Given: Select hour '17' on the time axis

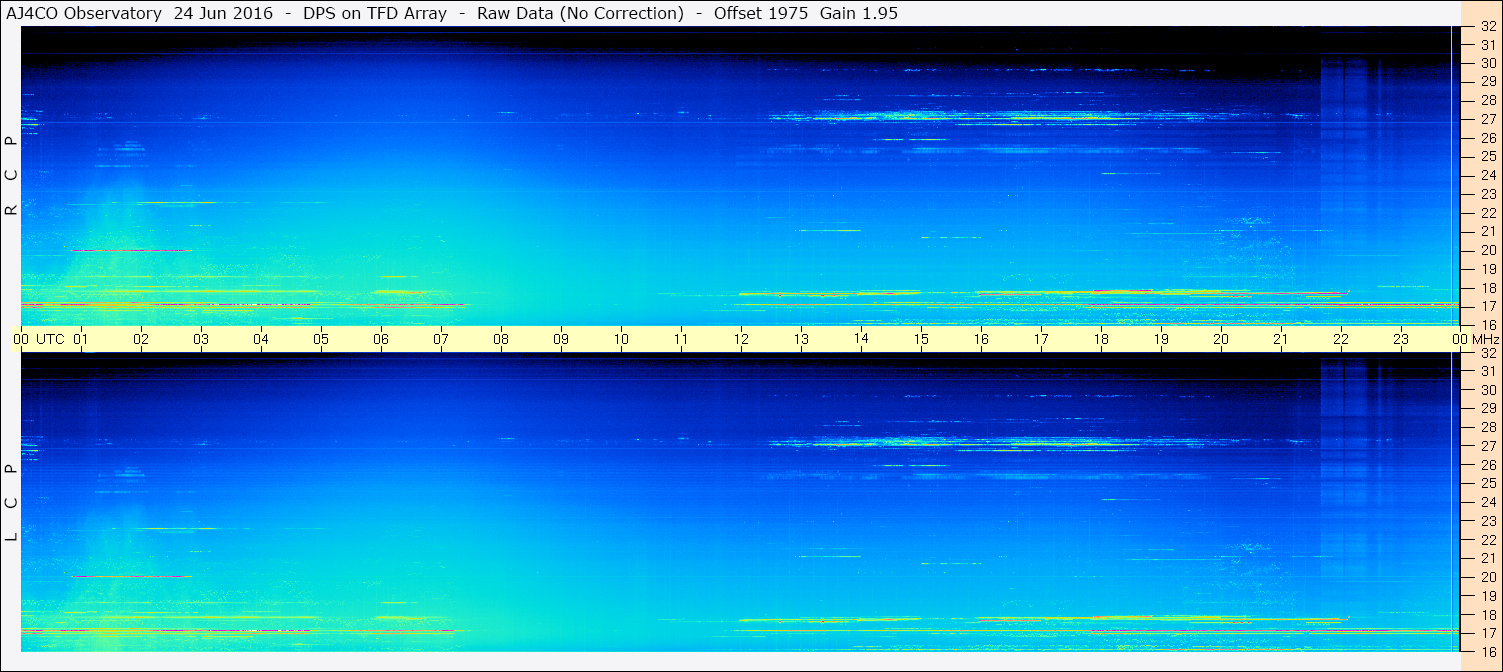Looking at the screenshot, I should pyautogui.click(x=1041, y=339).
